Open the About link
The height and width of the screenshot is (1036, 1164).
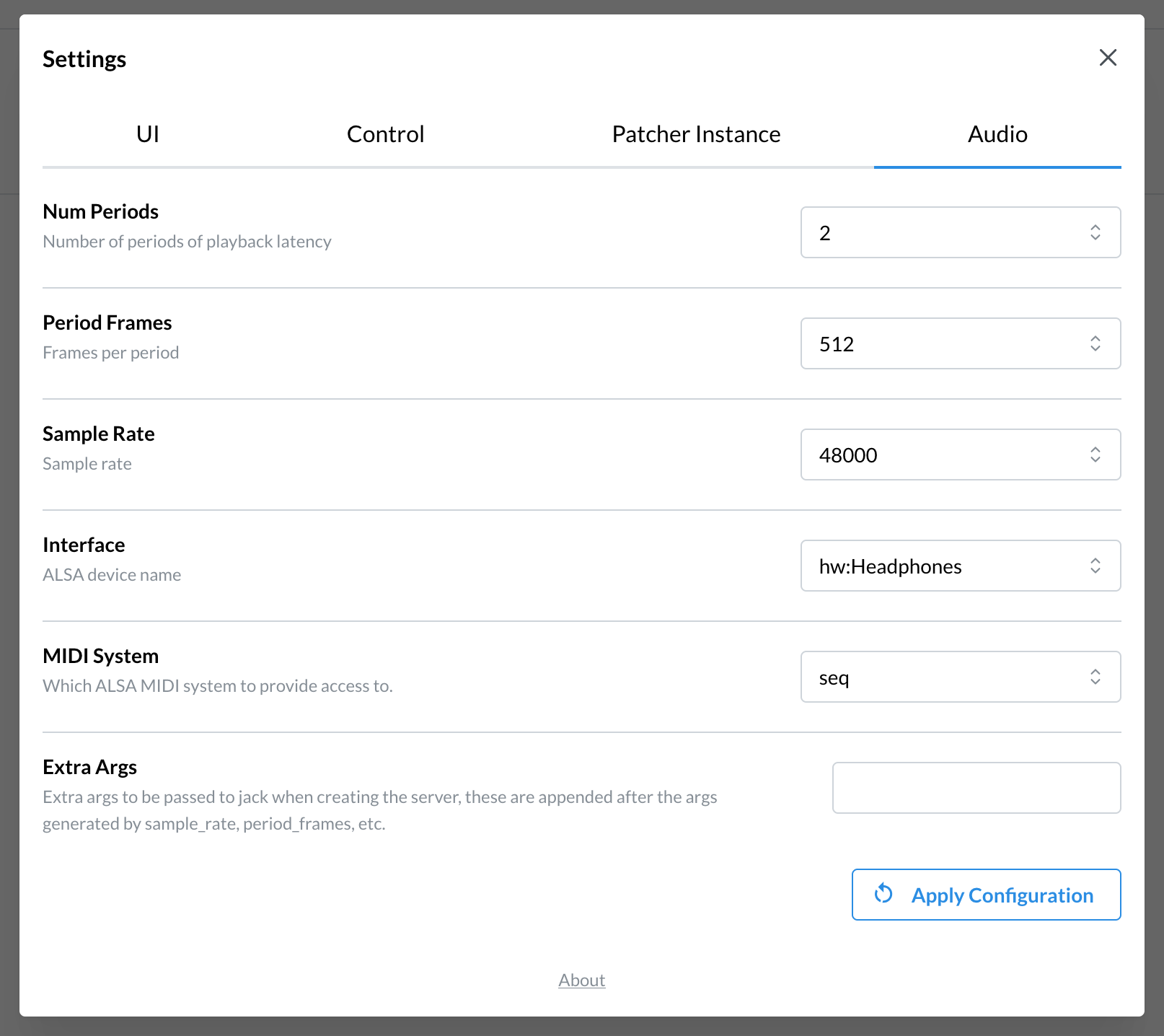coord(581,980)
